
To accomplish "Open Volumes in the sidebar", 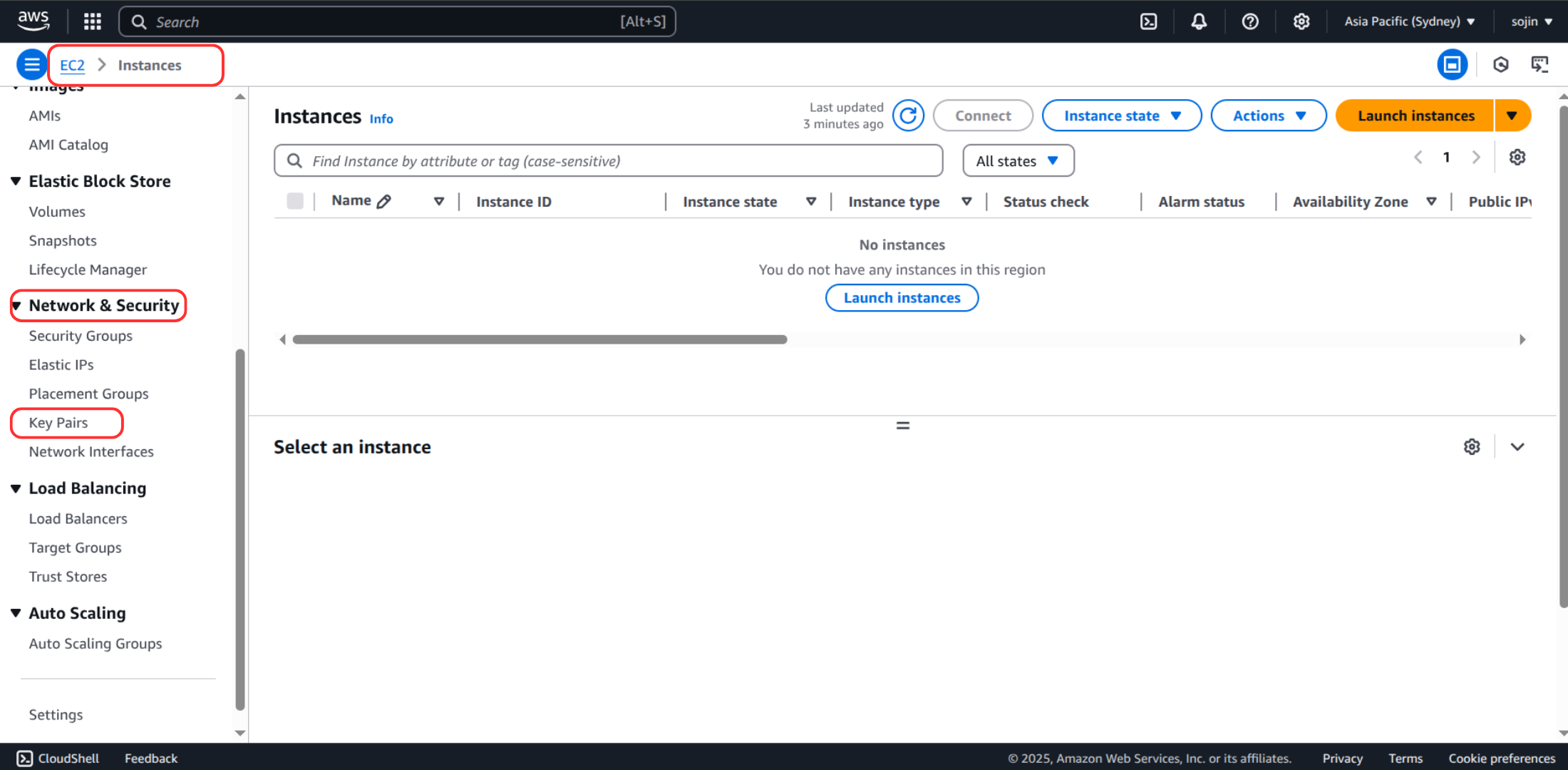I will pos(57,212).
